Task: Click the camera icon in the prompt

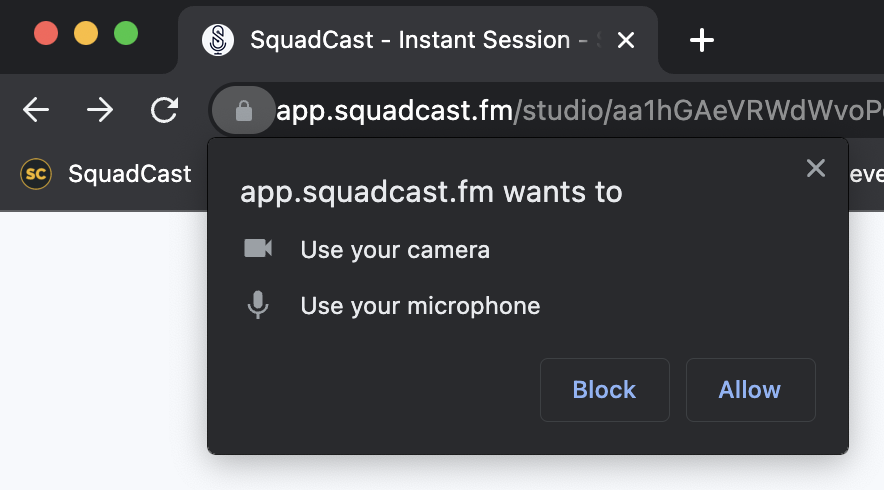Action: (x=258, y=249)
